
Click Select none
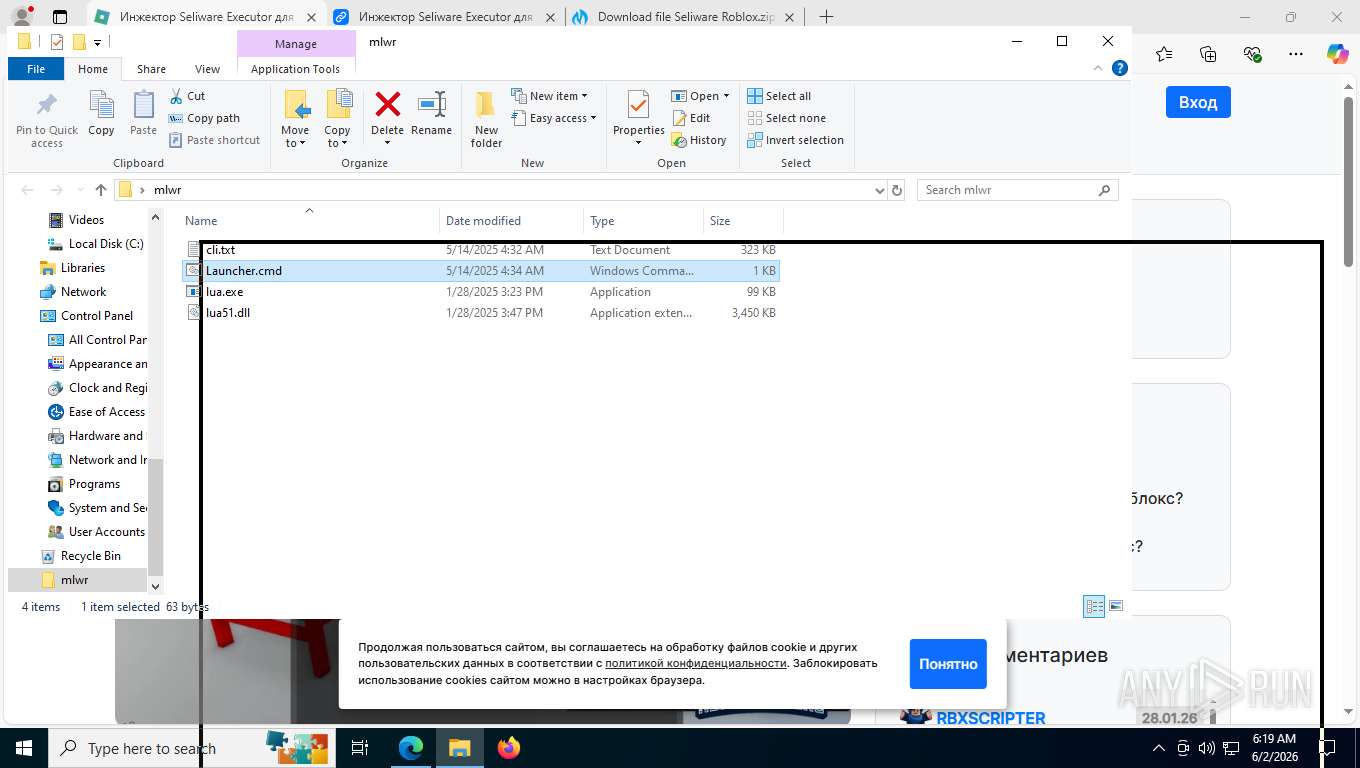click(786, 118)
